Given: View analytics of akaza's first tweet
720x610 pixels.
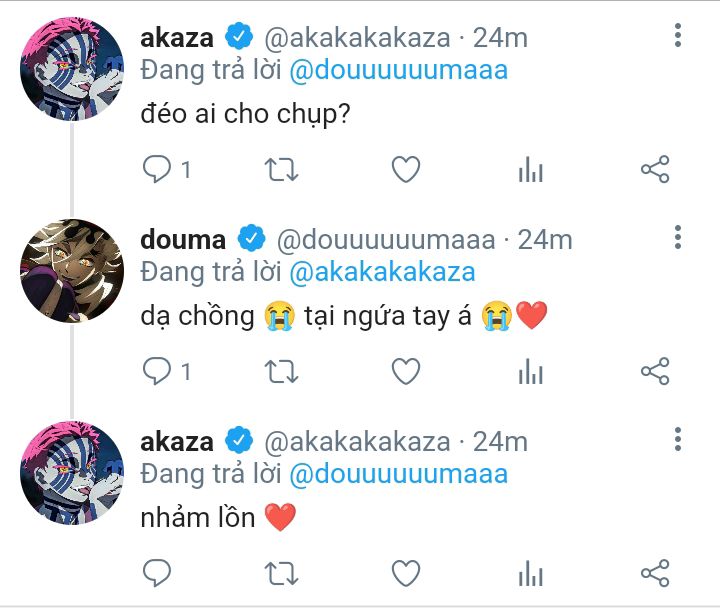Looking at the screenshot, I should click(x=531, y=169).
